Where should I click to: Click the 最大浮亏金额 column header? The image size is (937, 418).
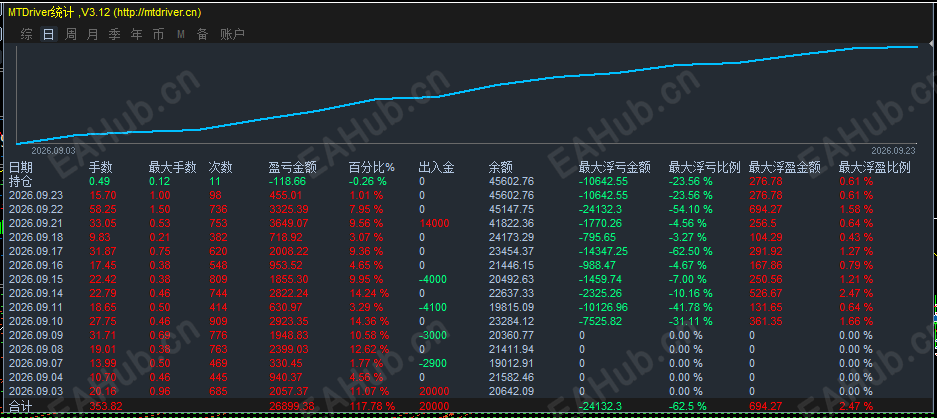tap(615, 167)
